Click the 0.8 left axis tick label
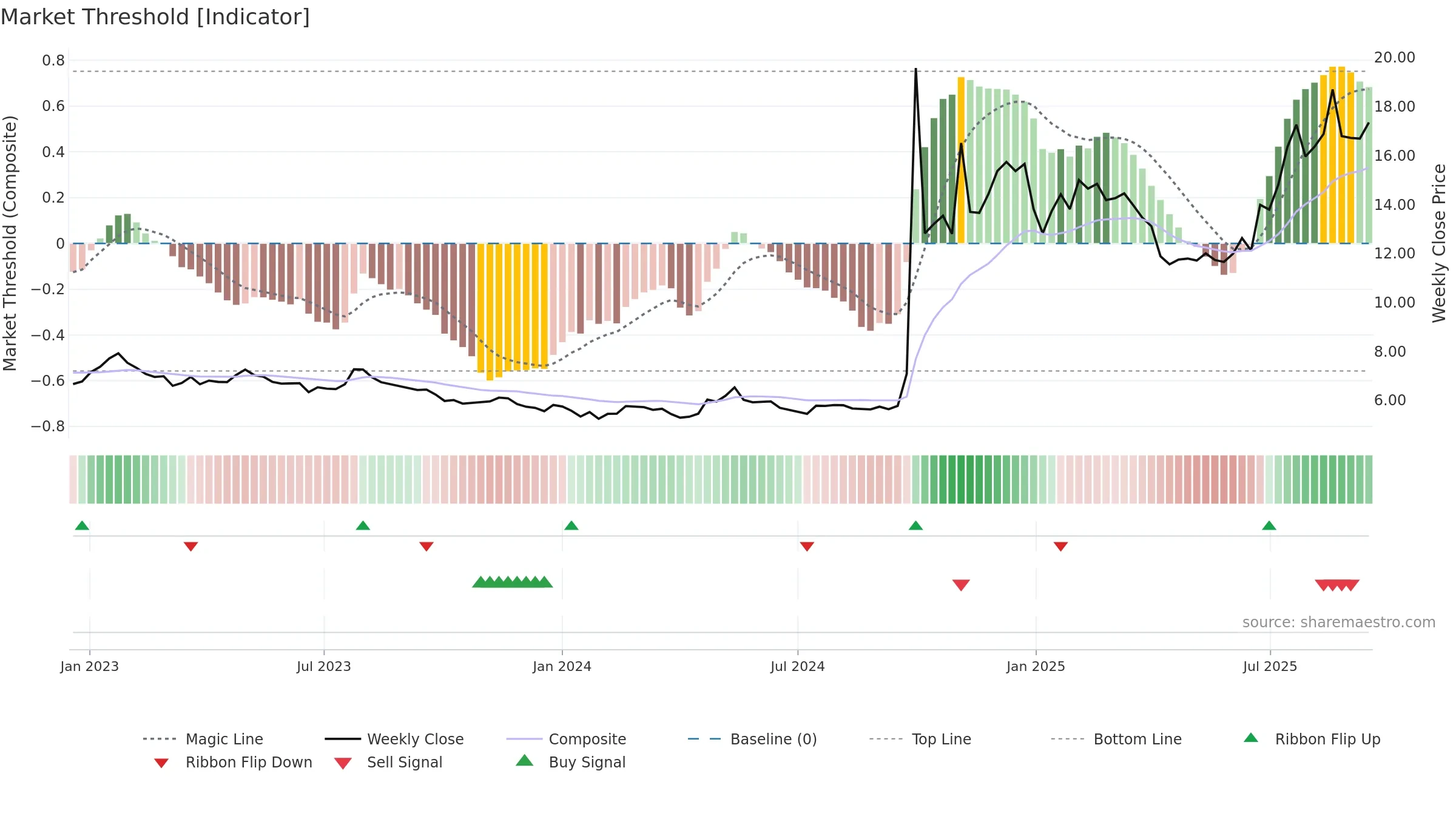The height and width of the screenshot is (819, 1456). [53, 61]
